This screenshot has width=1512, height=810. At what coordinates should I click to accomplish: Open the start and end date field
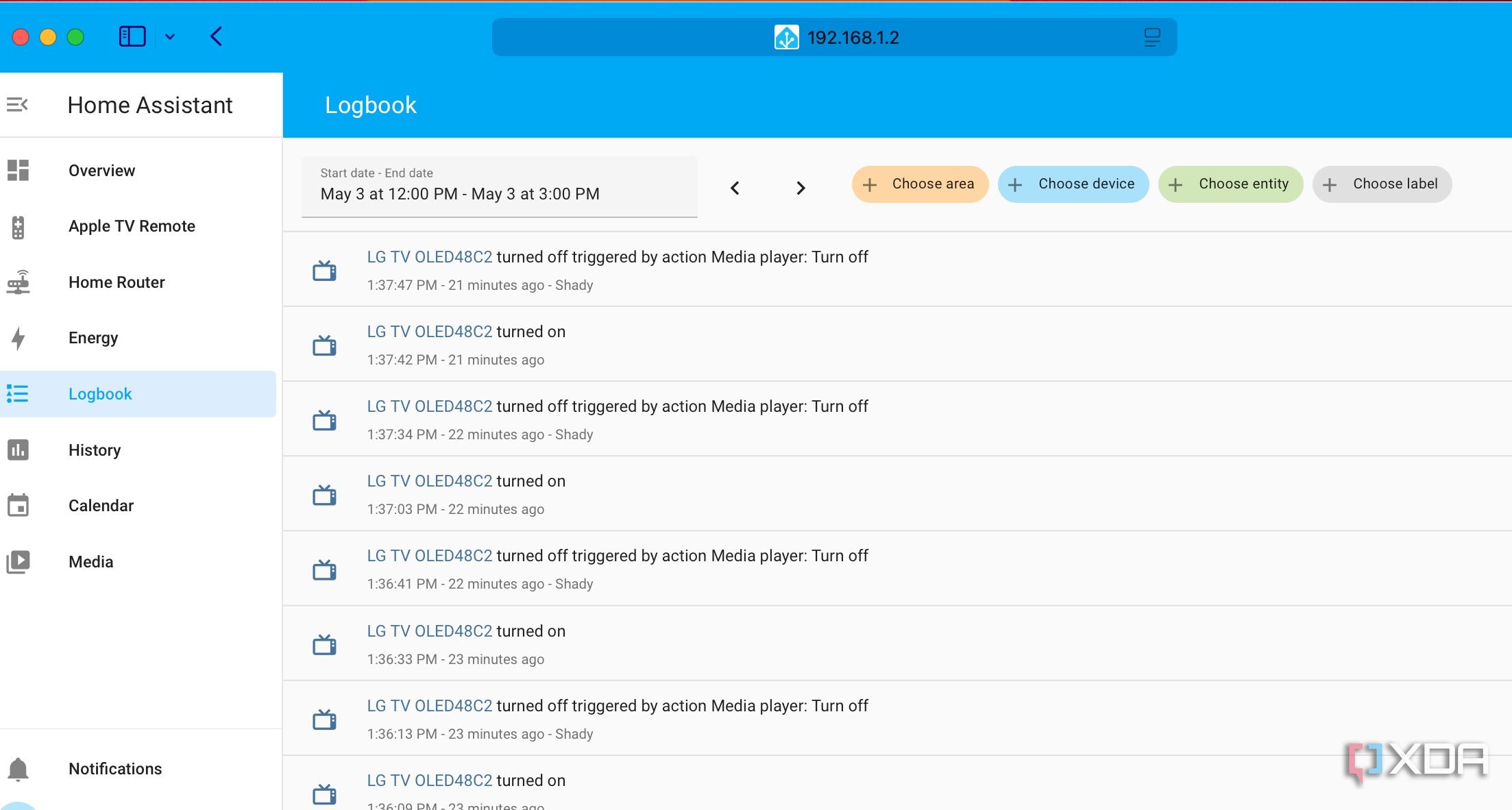pos(499,187)
